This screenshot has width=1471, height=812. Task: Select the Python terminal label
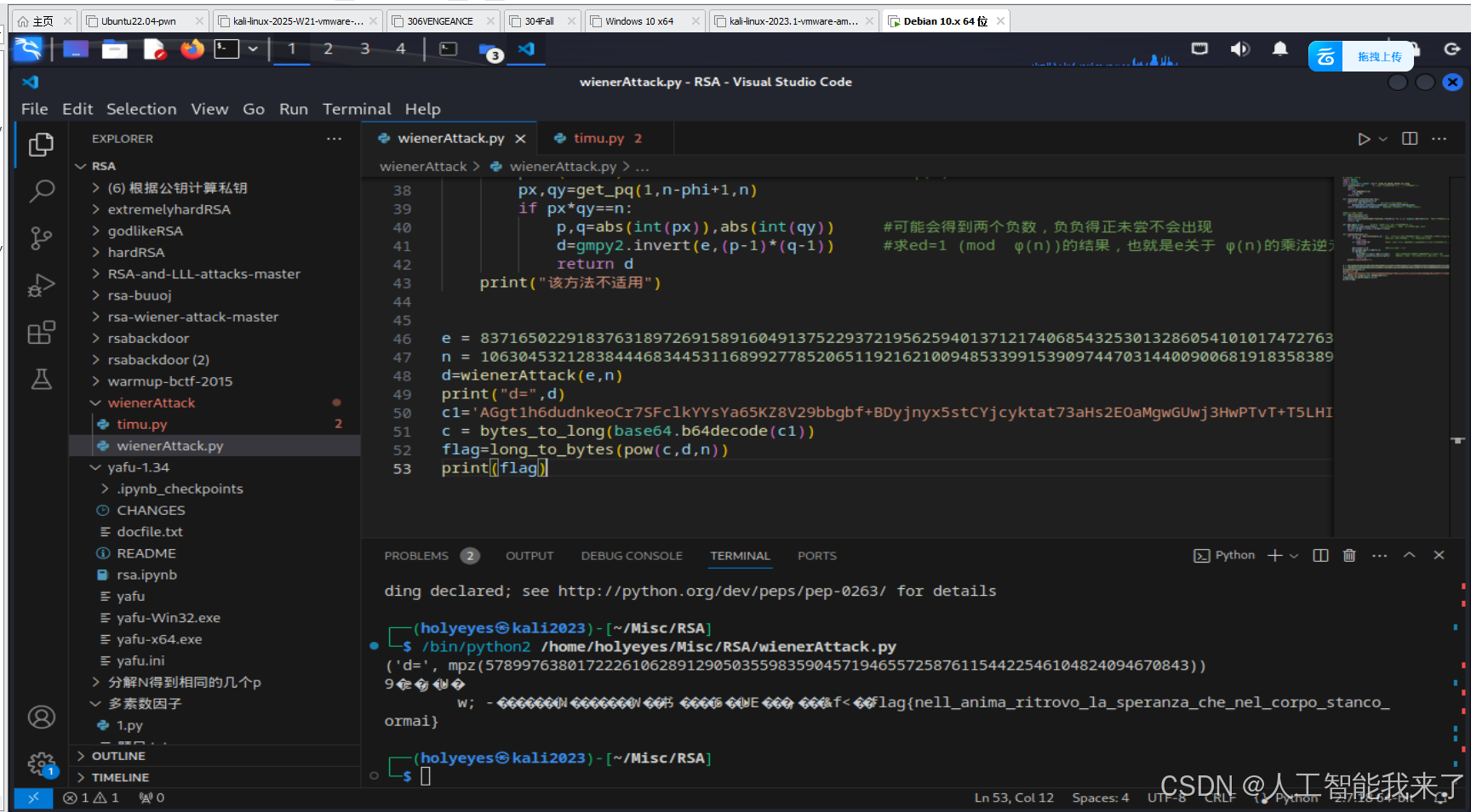[x=1224, y=555]
